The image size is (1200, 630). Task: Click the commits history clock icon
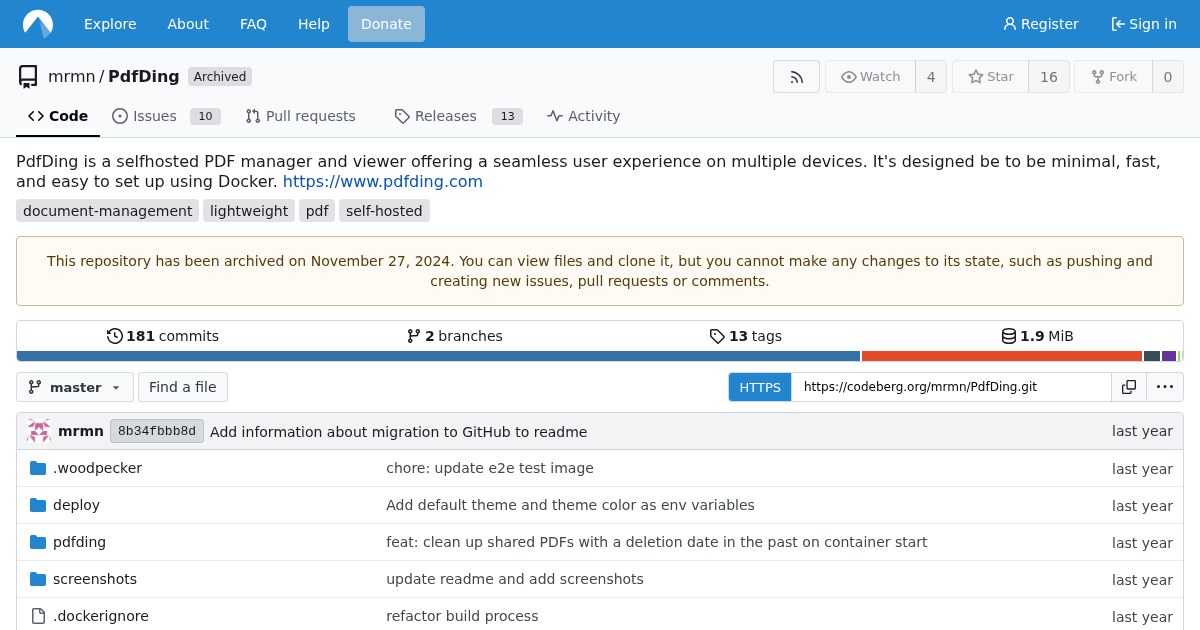(115, 336)
